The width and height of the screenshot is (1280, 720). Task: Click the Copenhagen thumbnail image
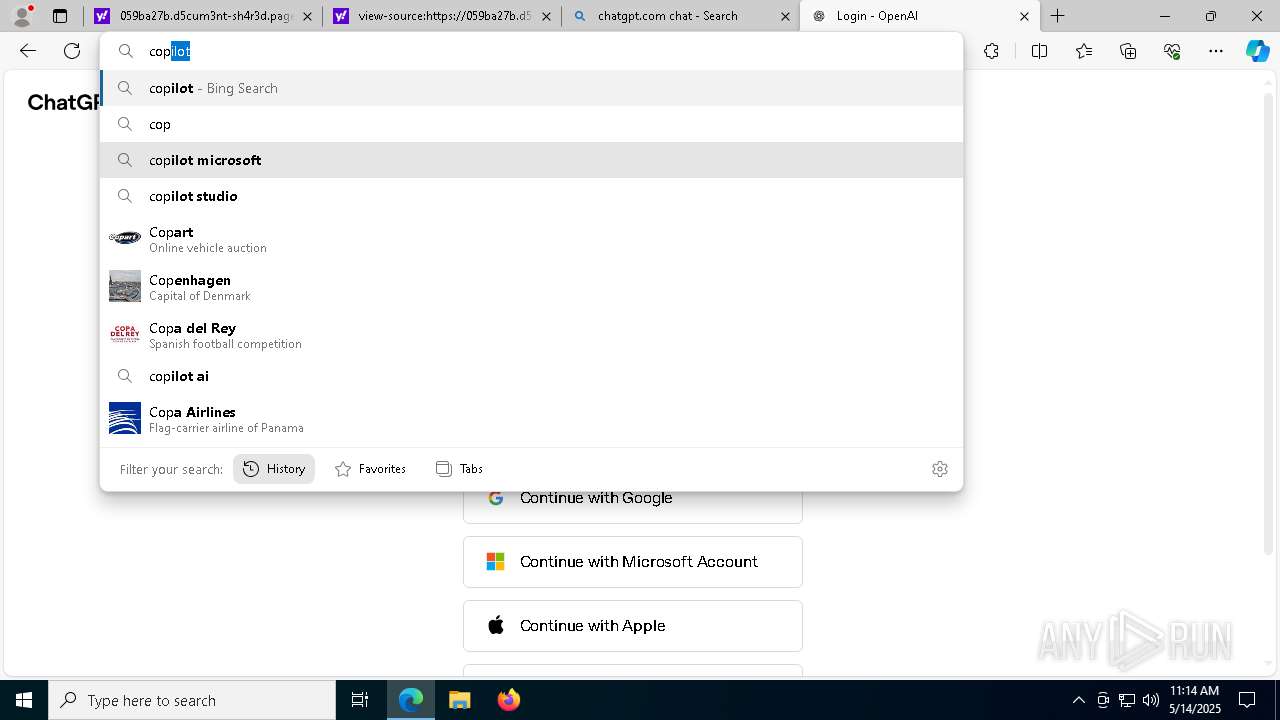tap(125, 286)
